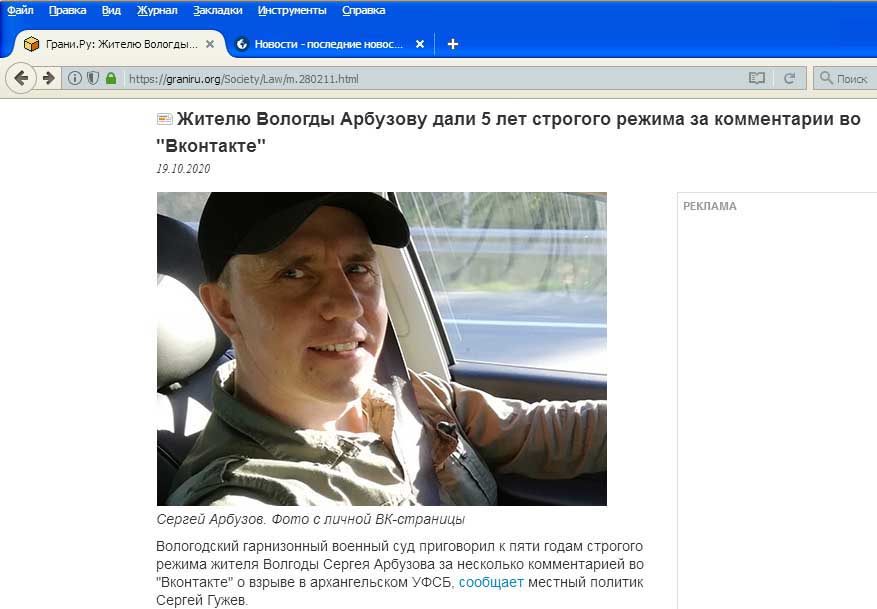Image resolution: width=877 pixels, height=609 pixels.
Task: Go forward with the forward arrow button
Action: (49, 78)
